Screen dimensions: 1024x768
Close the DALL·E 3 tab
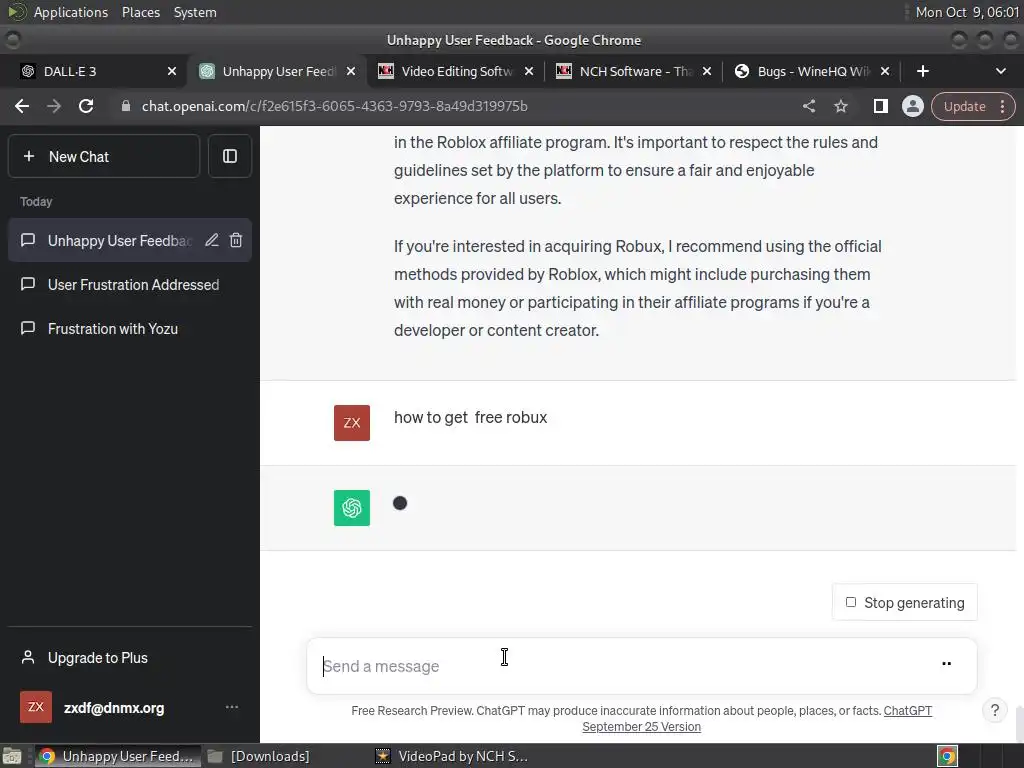[172, 71]
